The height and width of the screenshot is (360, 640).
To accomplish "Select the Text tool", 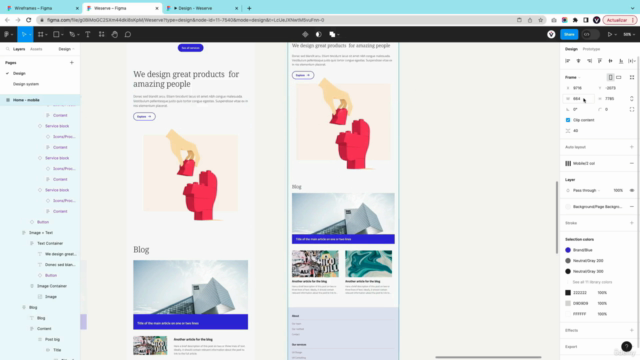I will click(x=87, y=34).
